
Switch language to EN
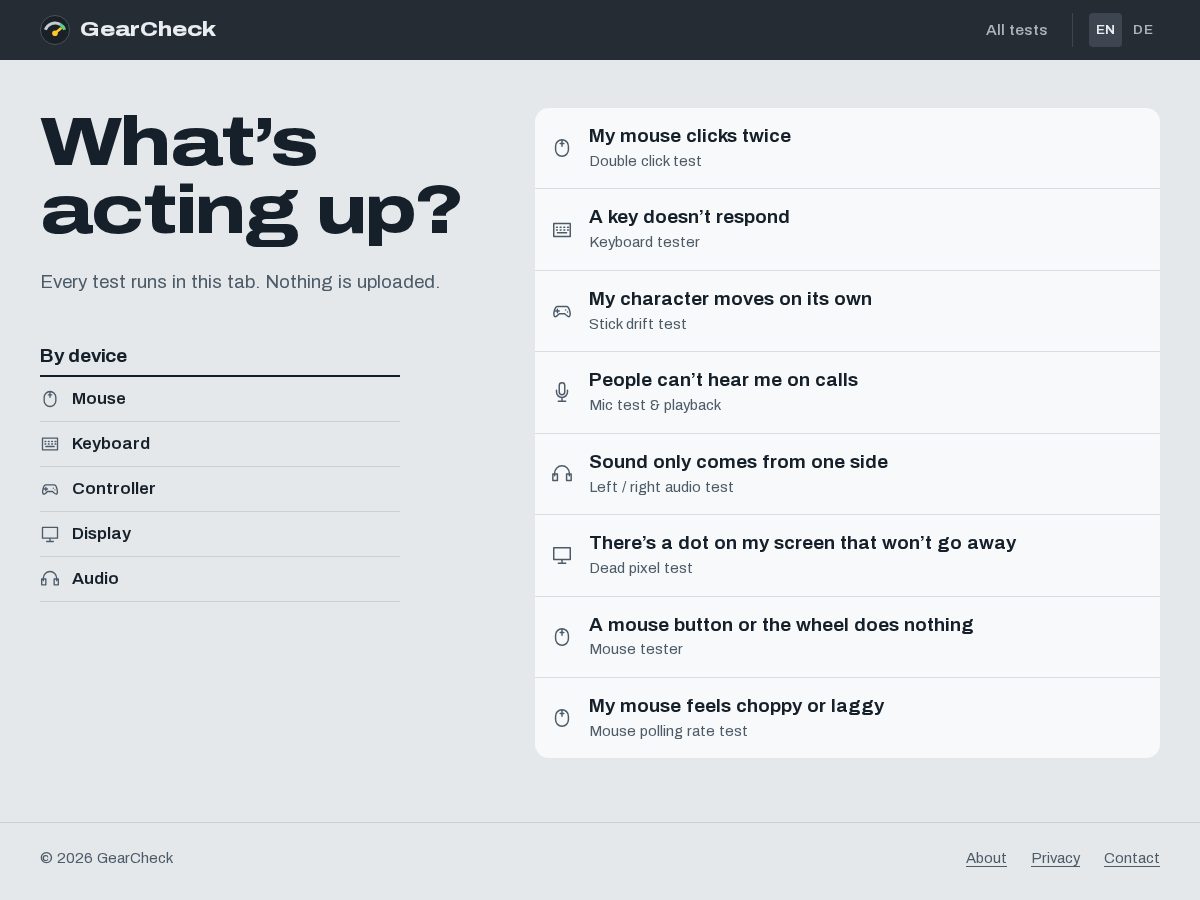click(1105, 30)
